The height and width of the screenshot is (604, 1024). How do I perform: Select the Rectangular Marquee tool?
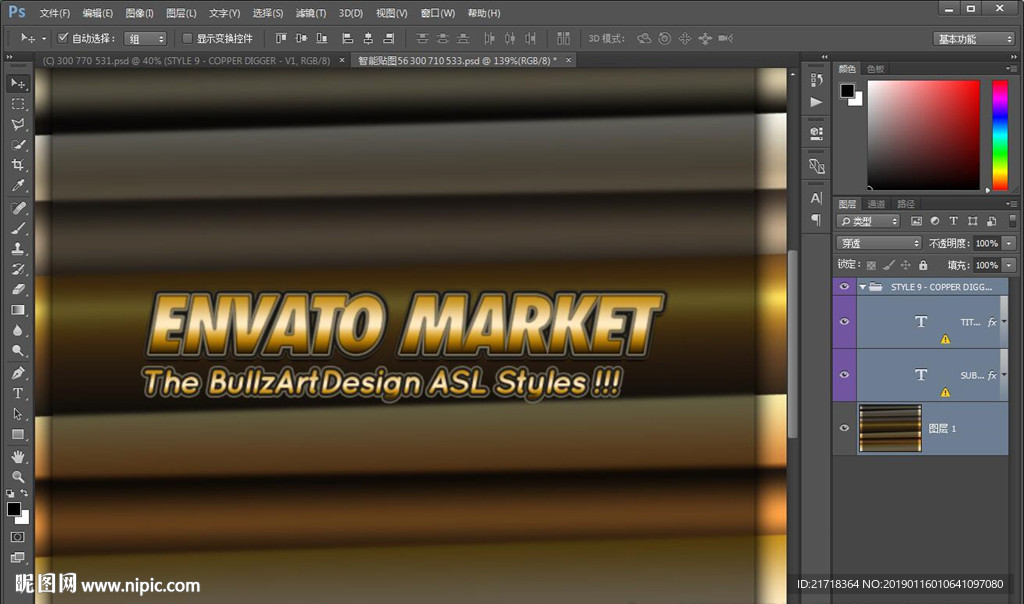[x=18, y=104]
